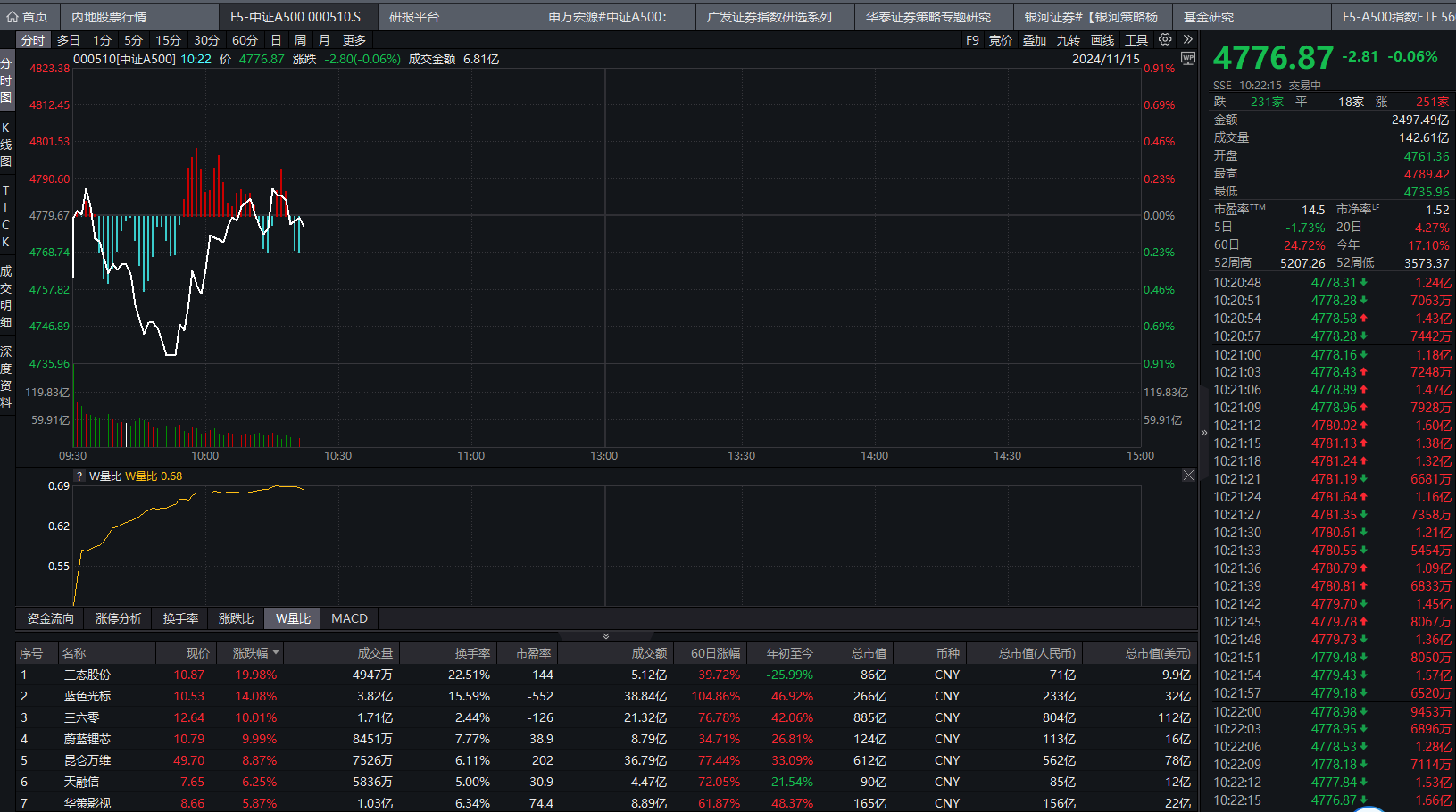
Task: Open the 成交明细 panel on the left
Action: coord(6,294)
